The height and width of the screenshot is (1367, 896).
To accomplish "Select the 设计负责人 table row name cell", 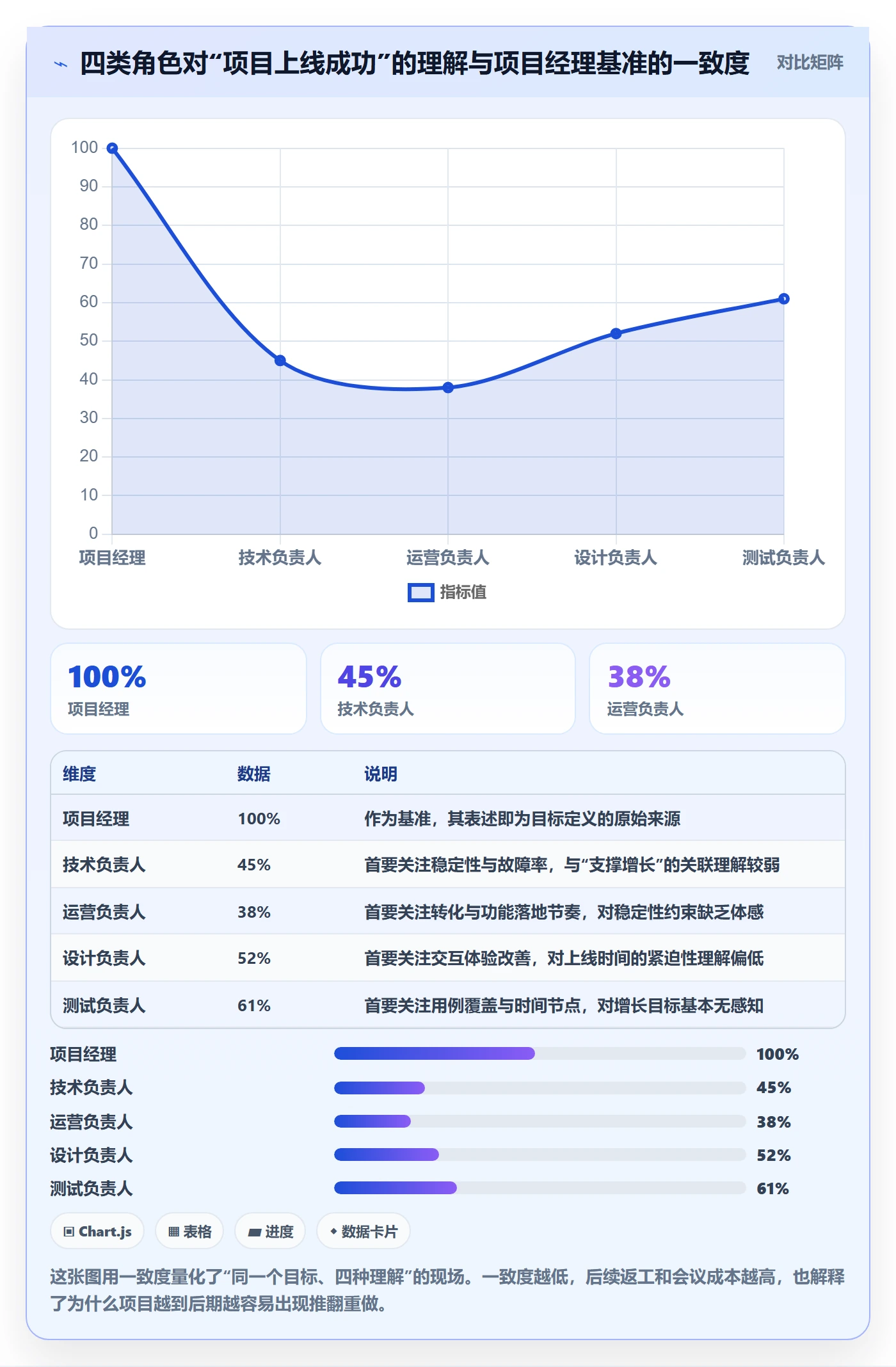I will (104, 958).
